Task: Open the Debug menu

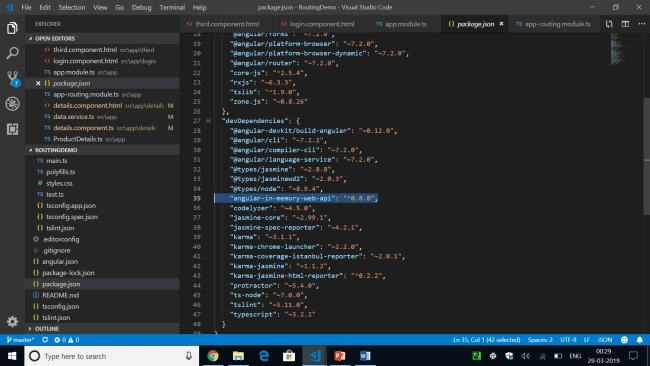Action: pos(141,7)
